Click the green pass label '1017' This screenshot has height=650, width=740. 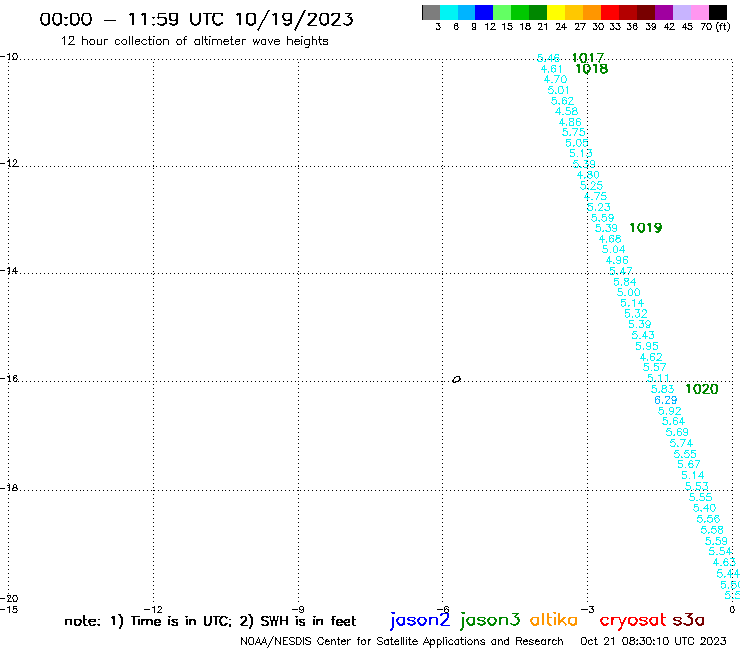(x=588, y=58)
